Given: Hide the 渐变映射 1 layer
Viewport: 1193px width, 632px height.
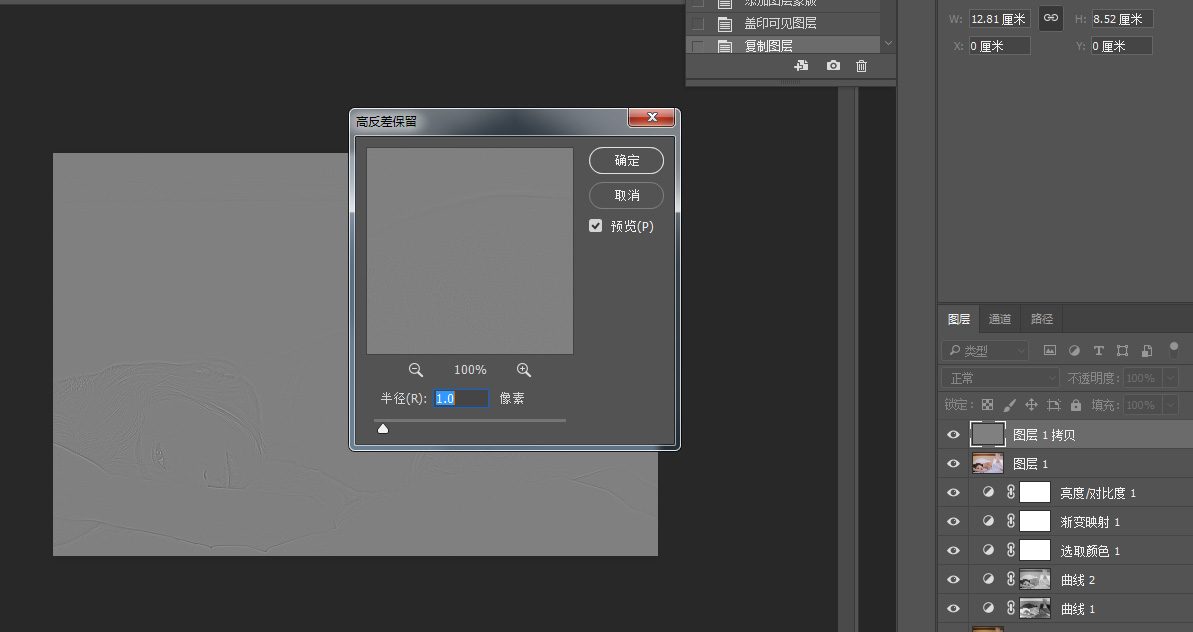Looking at the screenshot, I should pyautogui.click(x=953, y=522).
